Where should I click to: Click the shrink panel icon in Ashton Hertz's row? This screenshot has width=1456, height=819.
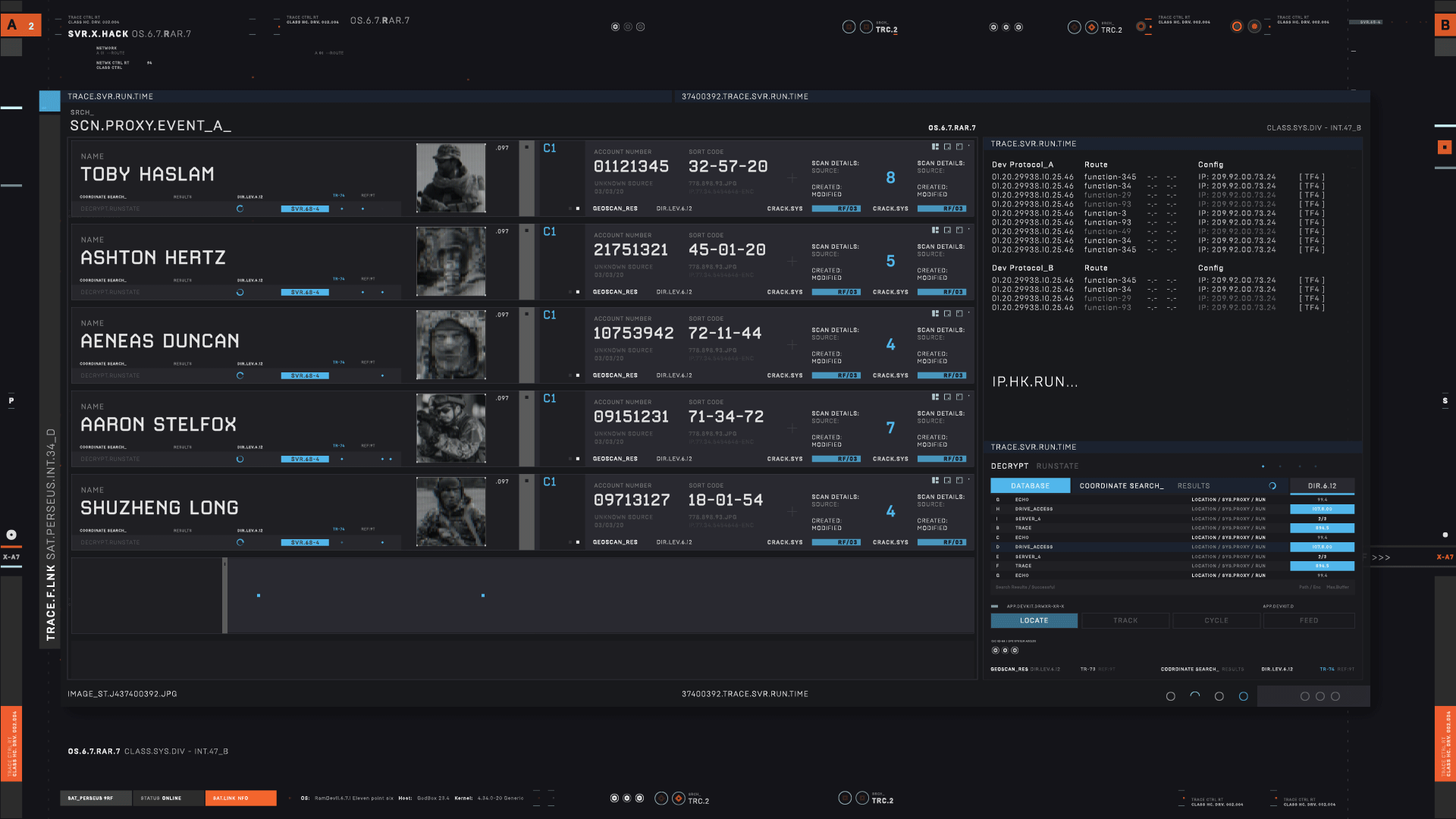947,231
